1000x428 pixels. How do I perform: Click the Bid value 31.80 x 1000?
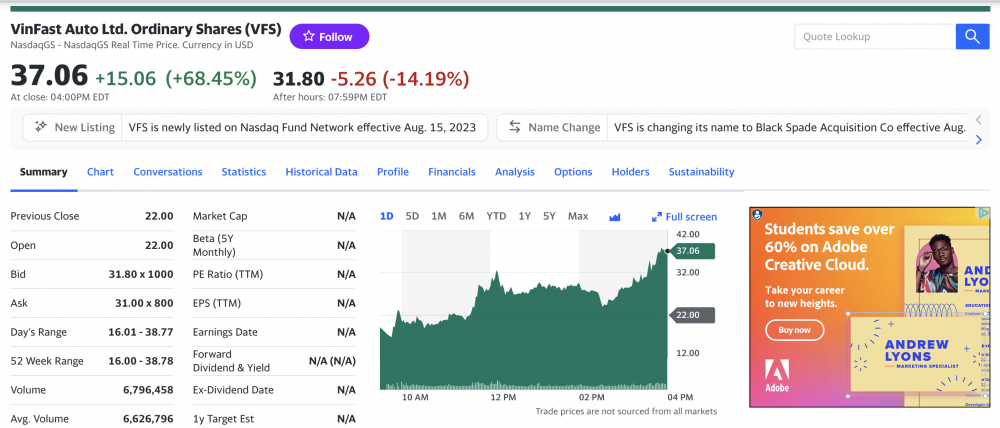point(141,274)
